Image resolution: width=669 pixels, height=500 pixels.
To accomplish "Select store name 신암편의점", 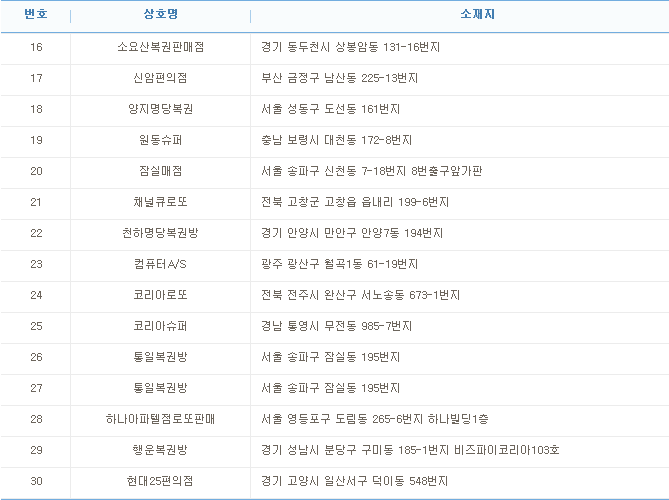I will click(x=160, y=78).
